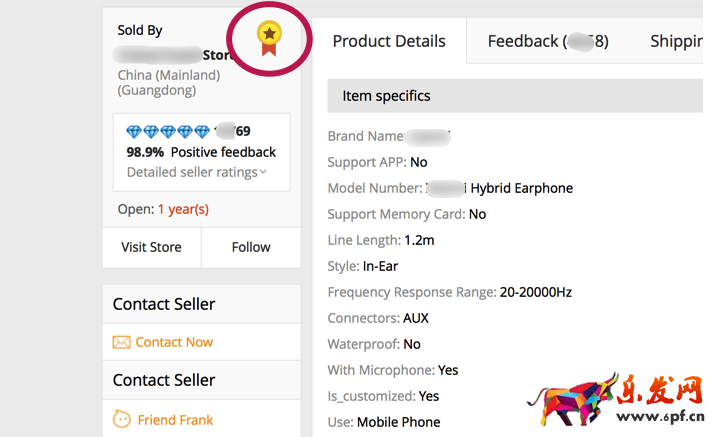Click the blurred store name link
Screen dimensions: 715x437
[x=175, y=54]
